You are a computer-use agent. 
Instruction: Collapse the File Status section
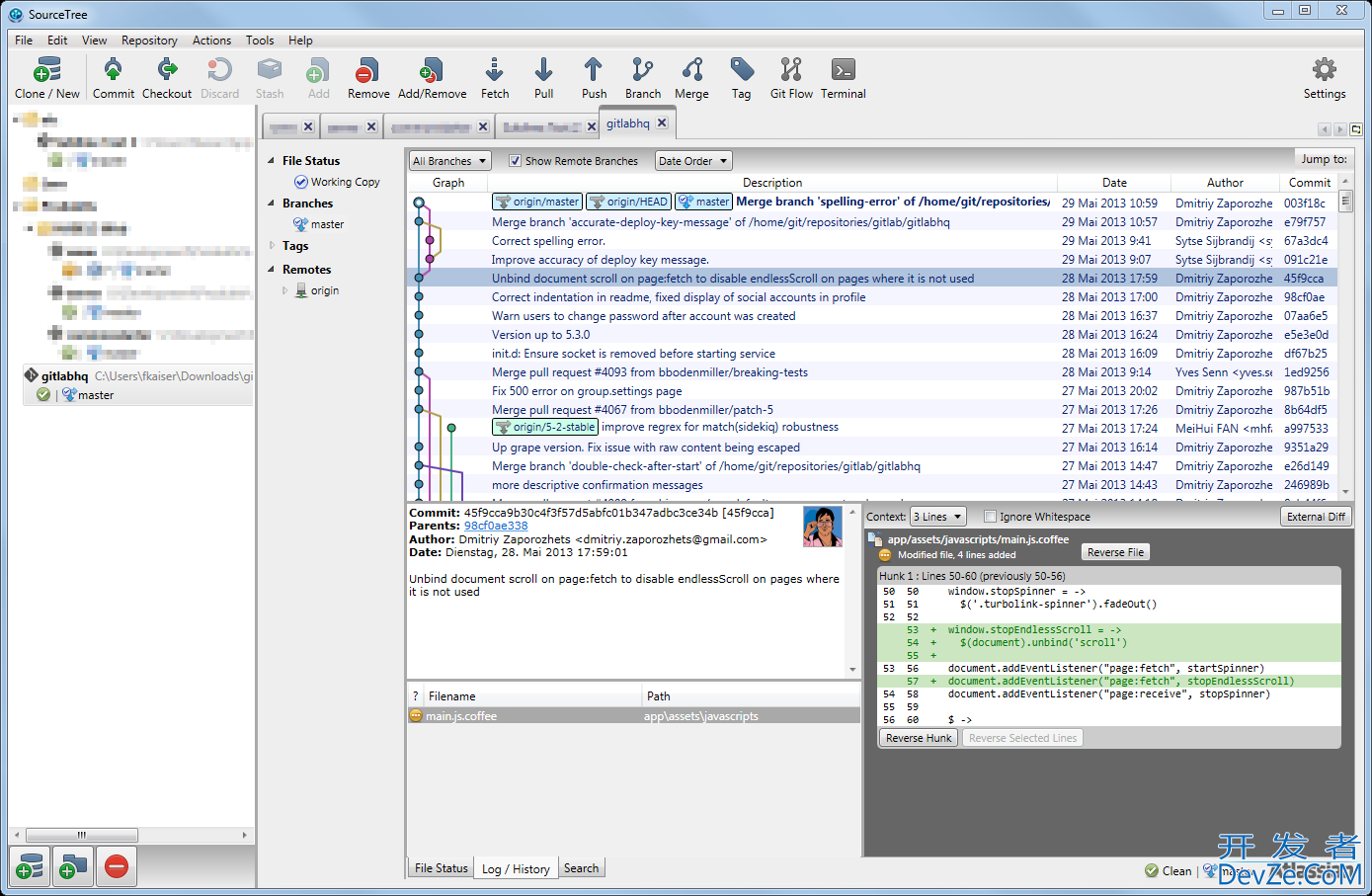click(272, 160)
